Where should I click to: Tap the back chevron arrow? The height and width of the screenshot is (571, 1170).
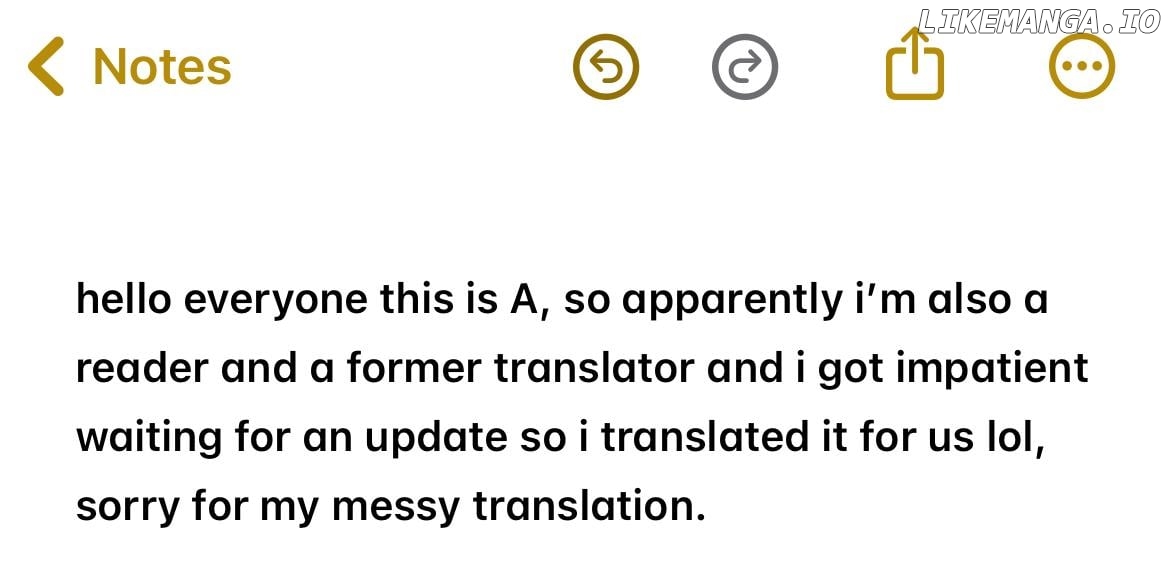coord(46,67)
